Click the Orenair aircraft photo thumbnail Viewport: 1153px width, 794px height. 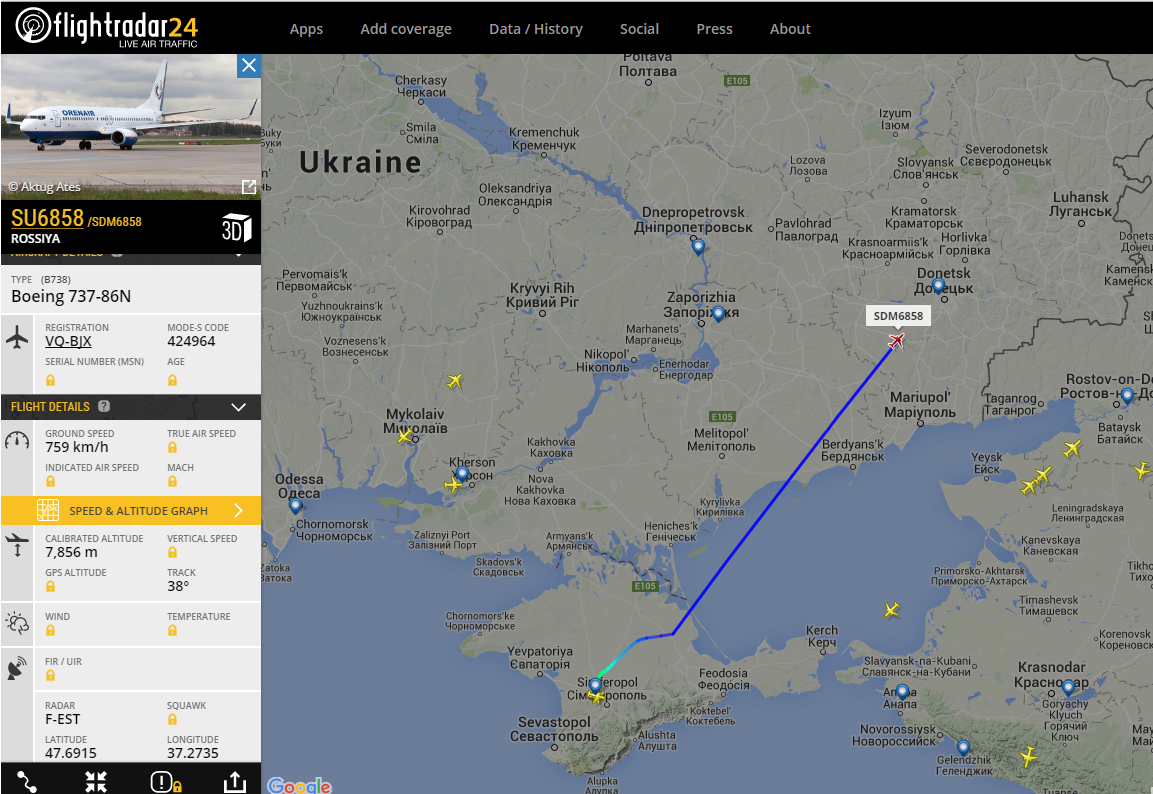(131, 126)
